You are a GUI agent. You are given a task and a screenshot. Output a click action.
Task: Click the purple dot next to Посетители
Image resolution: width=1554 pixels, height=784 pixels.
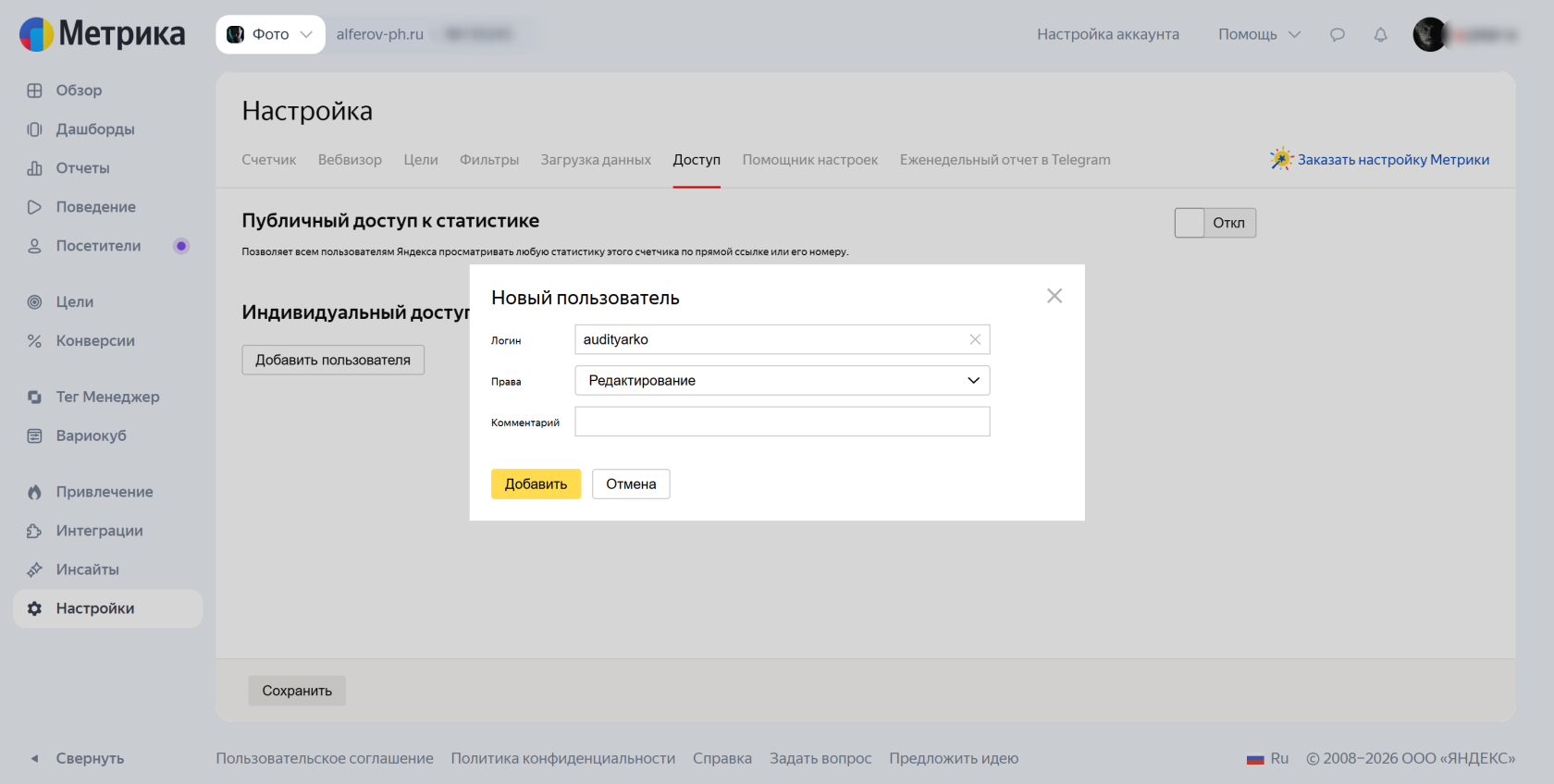(181, 246)
